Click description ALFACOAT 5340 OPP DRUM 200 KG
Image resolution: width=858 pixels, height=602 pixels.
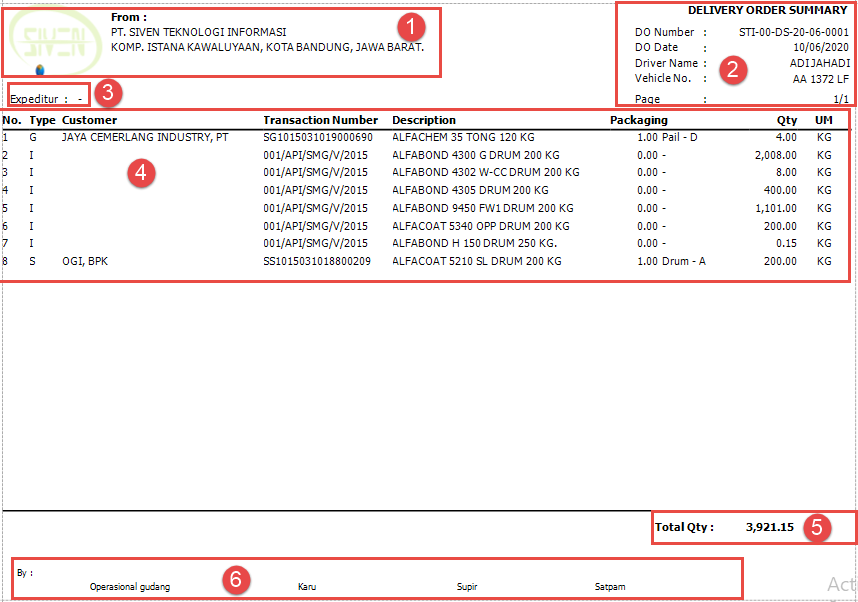pos(481,226)
